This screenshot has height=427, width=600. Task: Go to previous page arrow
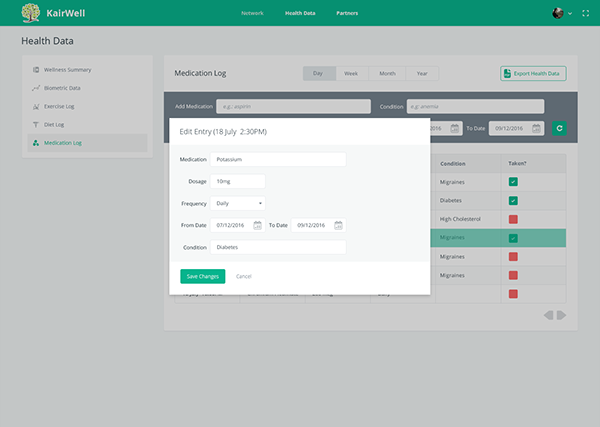(x=548, y=315)
